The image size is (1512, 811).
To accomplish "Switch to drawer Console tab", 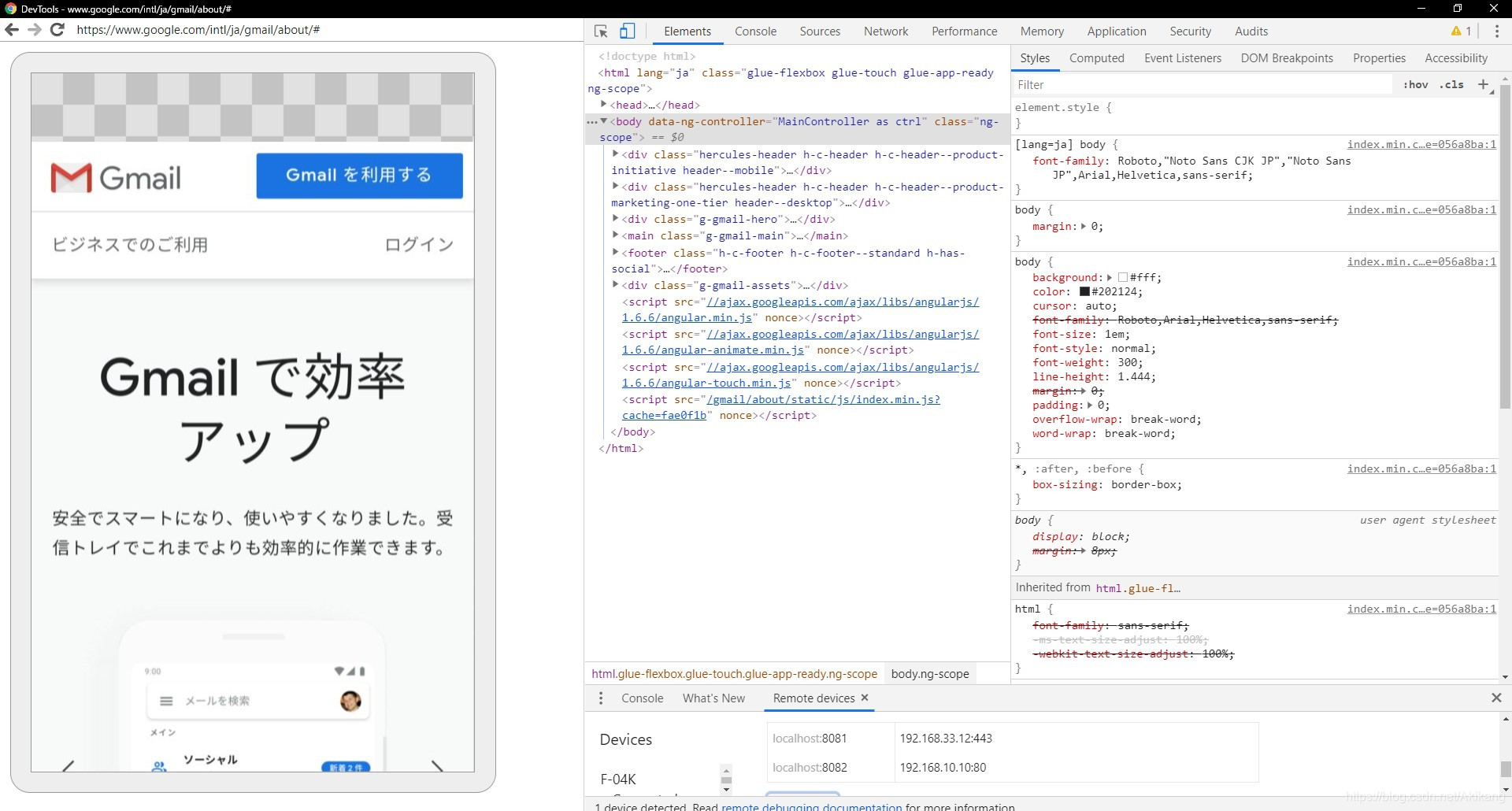I will tap(642, 698).
